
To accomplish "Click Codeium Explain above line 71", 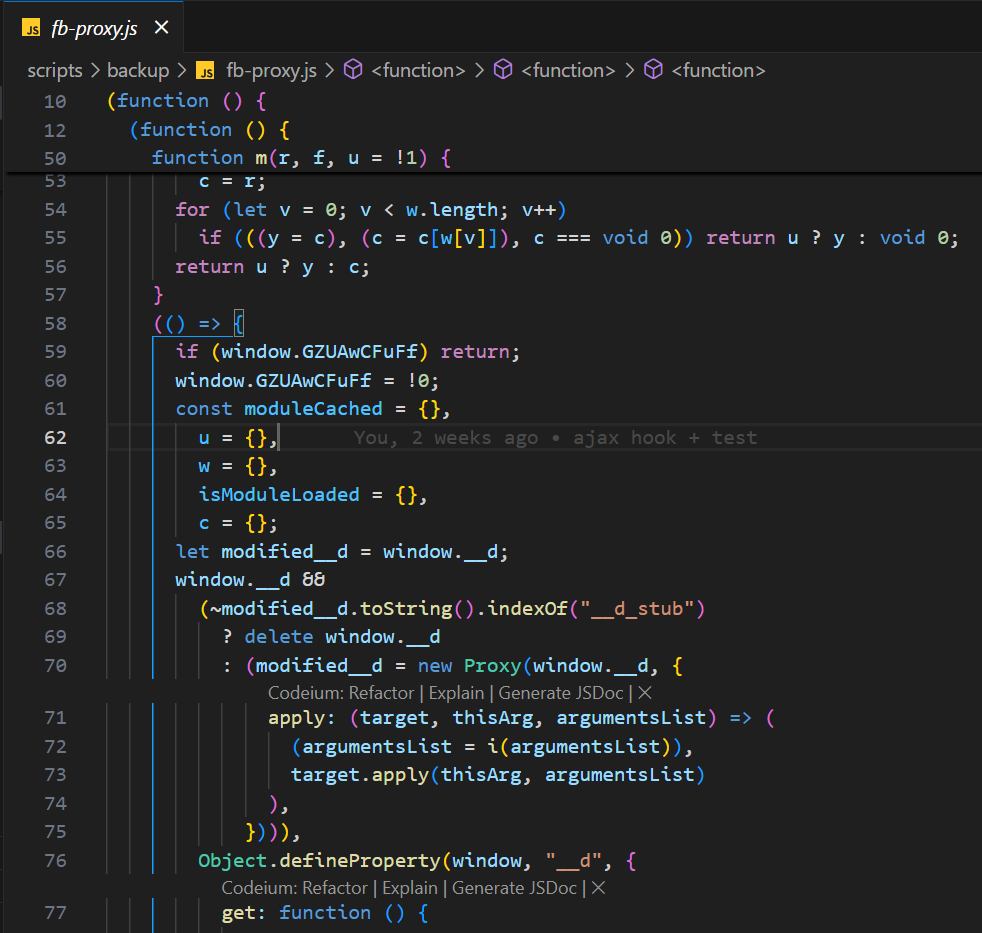I will [457, 693].
